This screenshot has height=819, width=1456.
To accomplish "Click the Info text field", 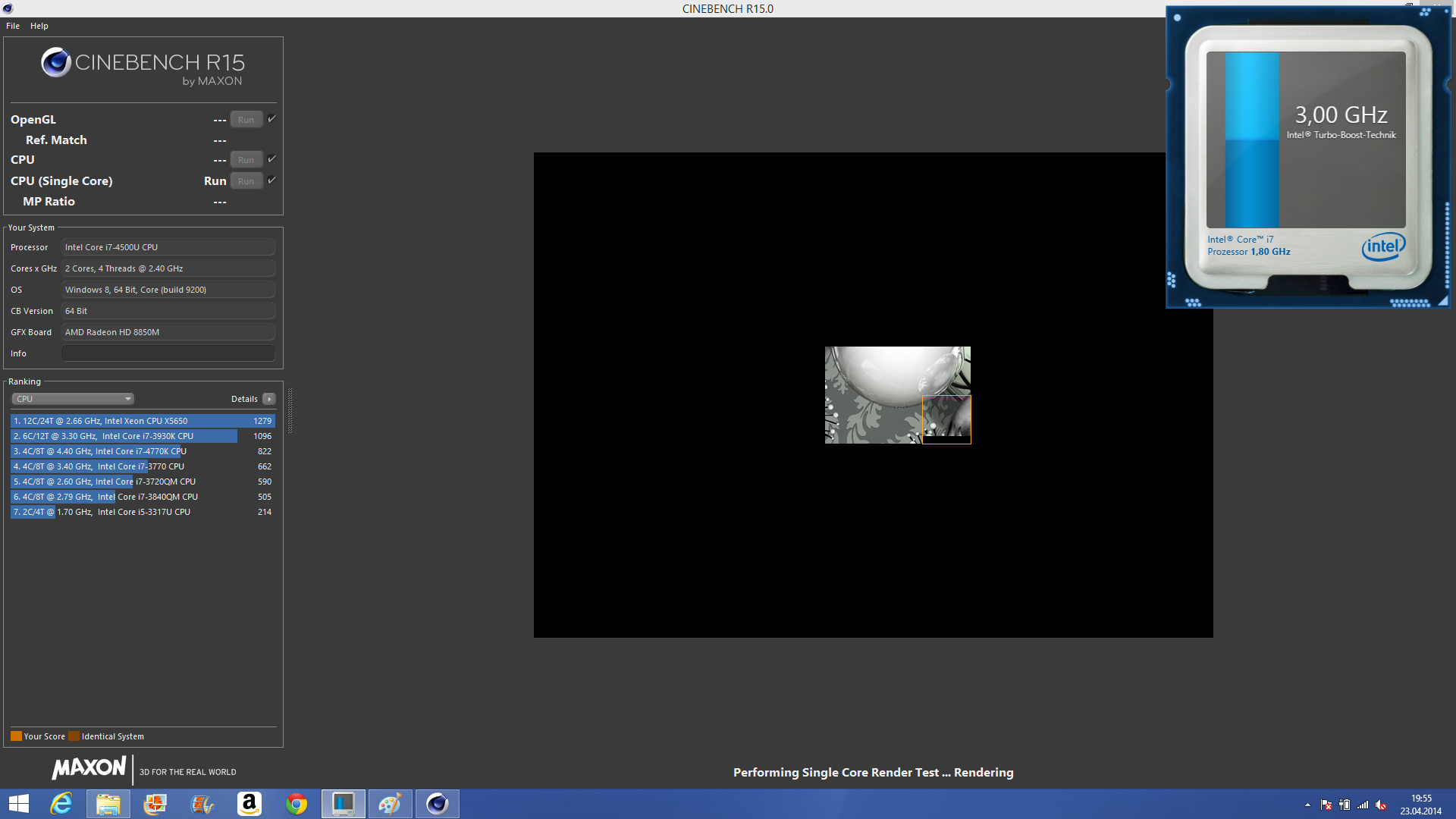I will (x=168, y=353).
